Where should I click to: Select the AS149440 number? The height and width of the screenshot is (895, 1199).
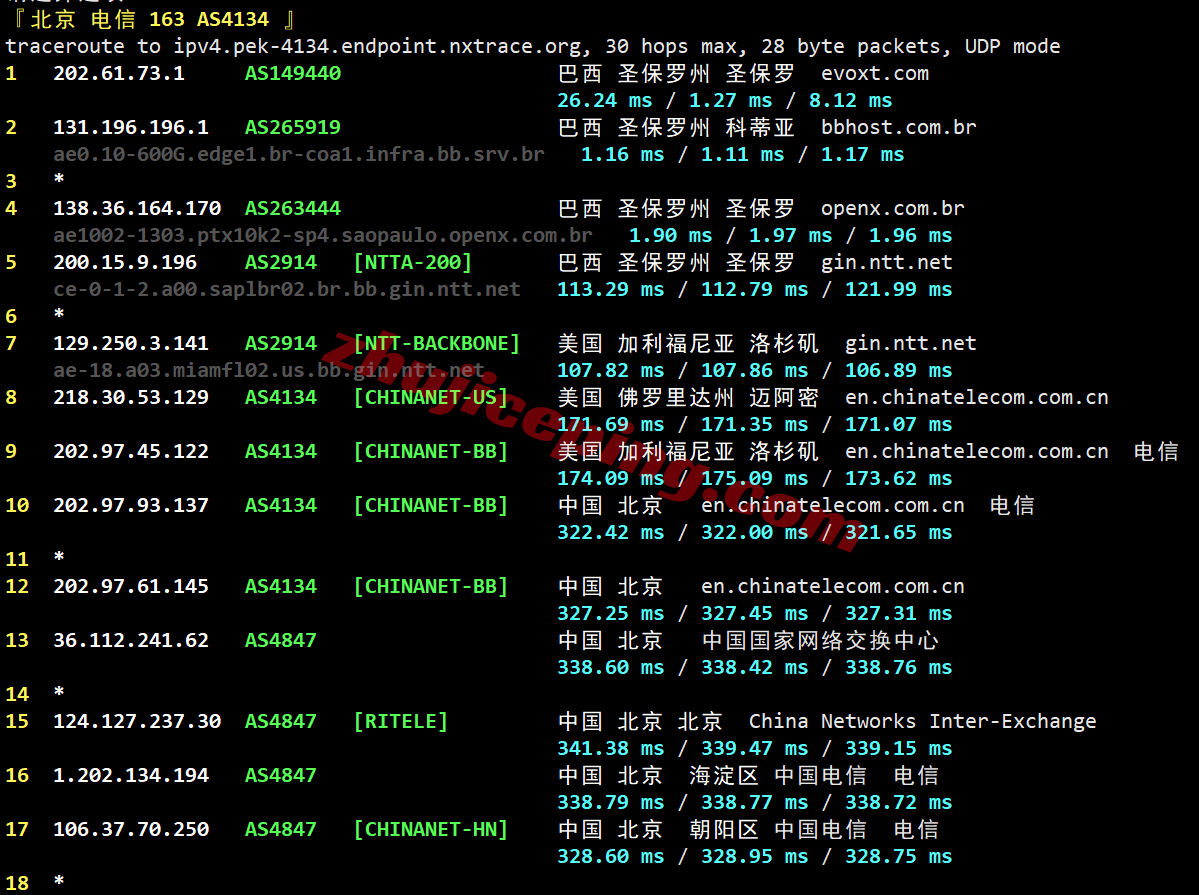293,73
